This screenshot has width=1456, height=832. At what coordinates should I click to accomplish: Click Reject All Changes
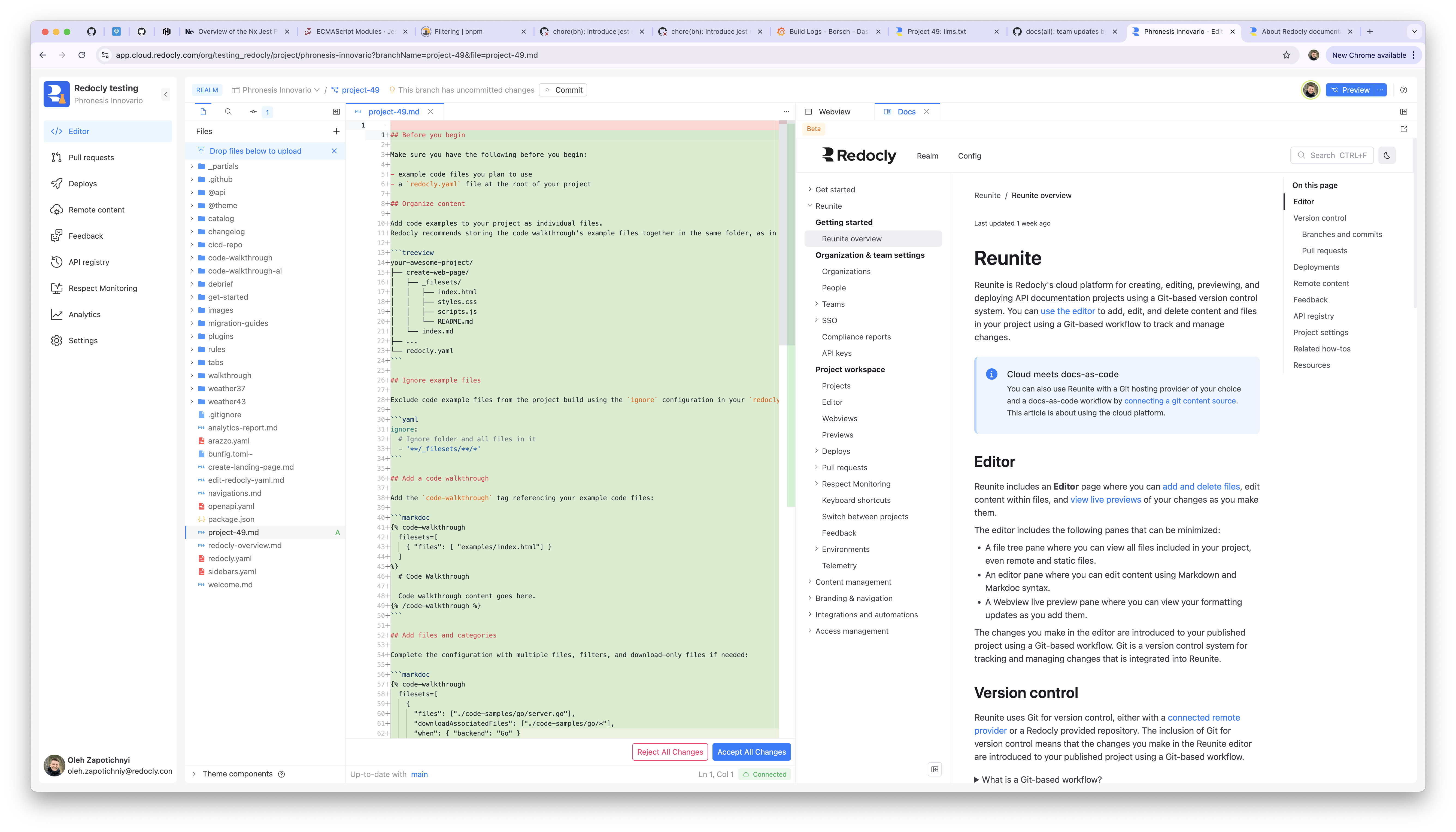[670, 752]
